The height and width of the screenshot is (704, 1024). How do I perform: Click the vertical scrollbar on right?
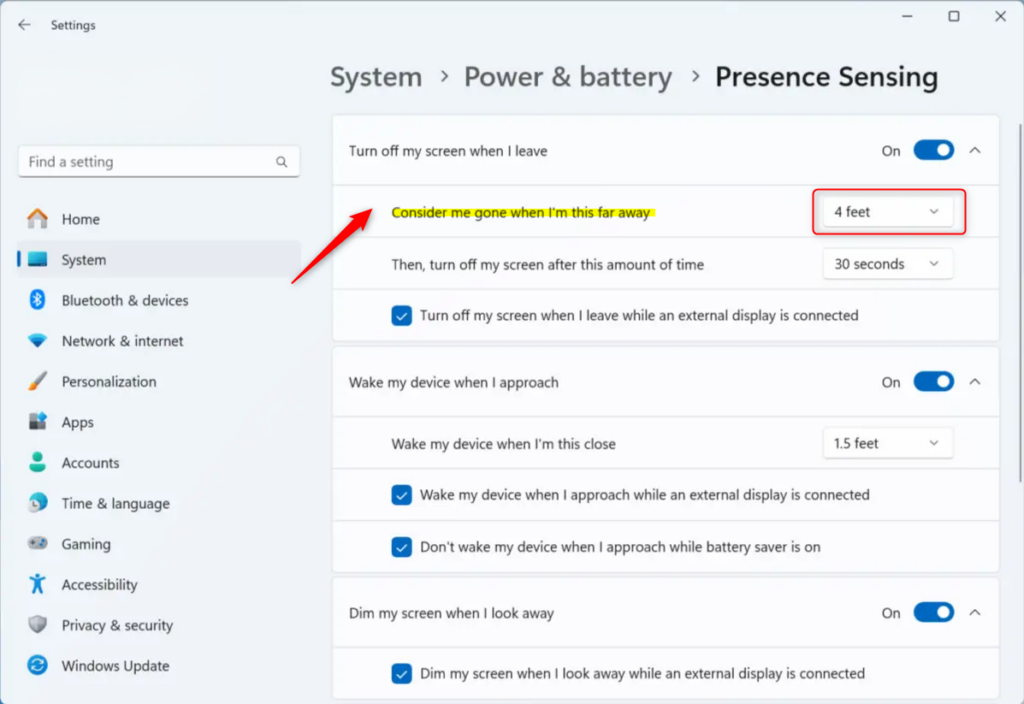tap(1019, 304)
